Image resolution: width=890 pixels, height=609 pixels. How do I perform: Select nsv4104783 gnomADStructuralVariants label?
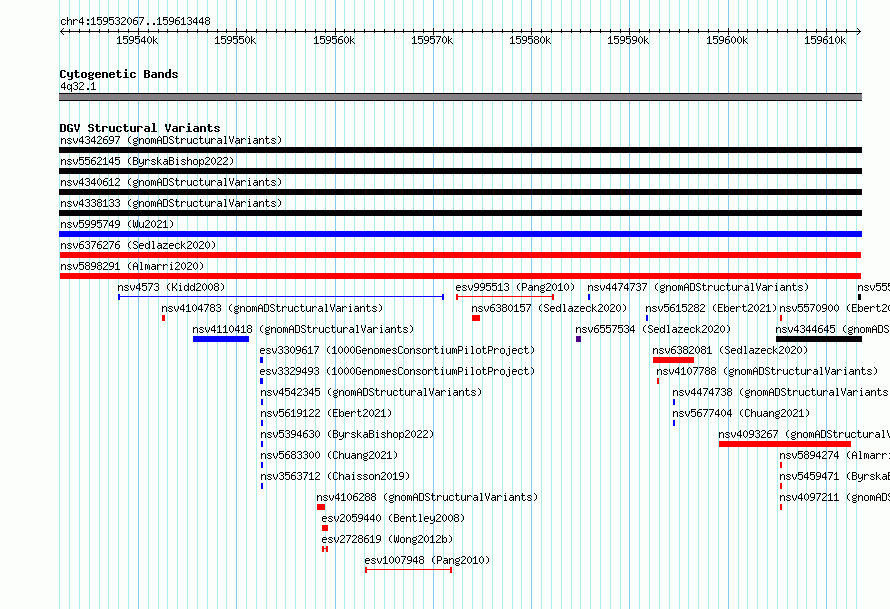point(272,308)
